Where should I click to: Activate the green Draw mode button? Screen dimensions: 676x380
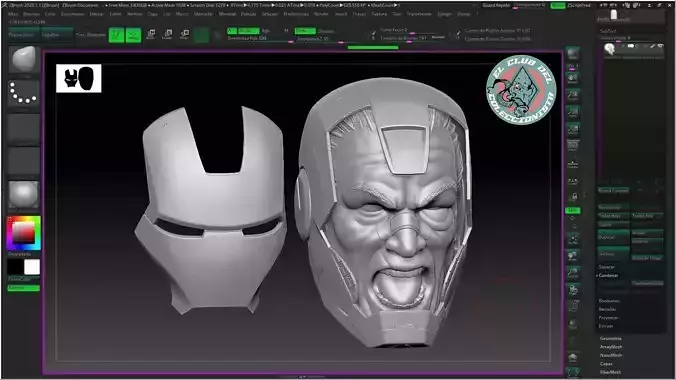pyautogui.click(x=133, y=35)
